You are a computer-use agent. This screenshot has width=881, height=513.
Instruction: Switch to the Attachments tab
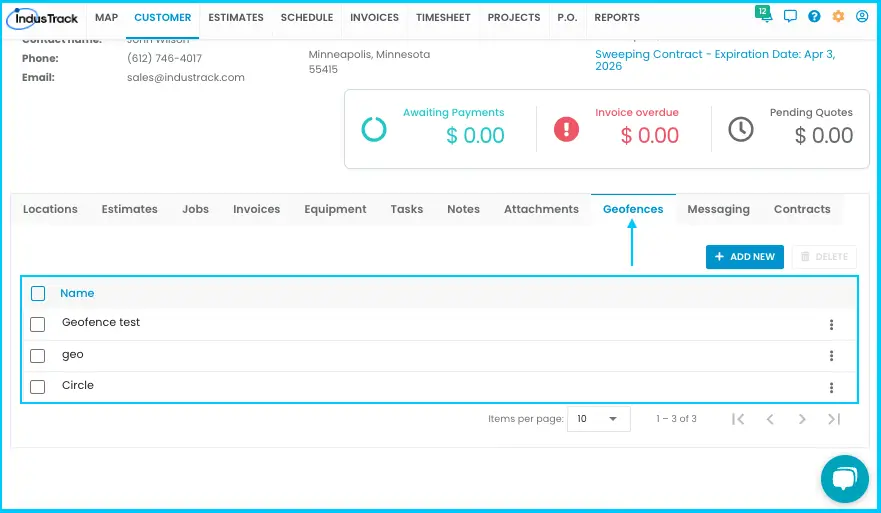(541, 209)
